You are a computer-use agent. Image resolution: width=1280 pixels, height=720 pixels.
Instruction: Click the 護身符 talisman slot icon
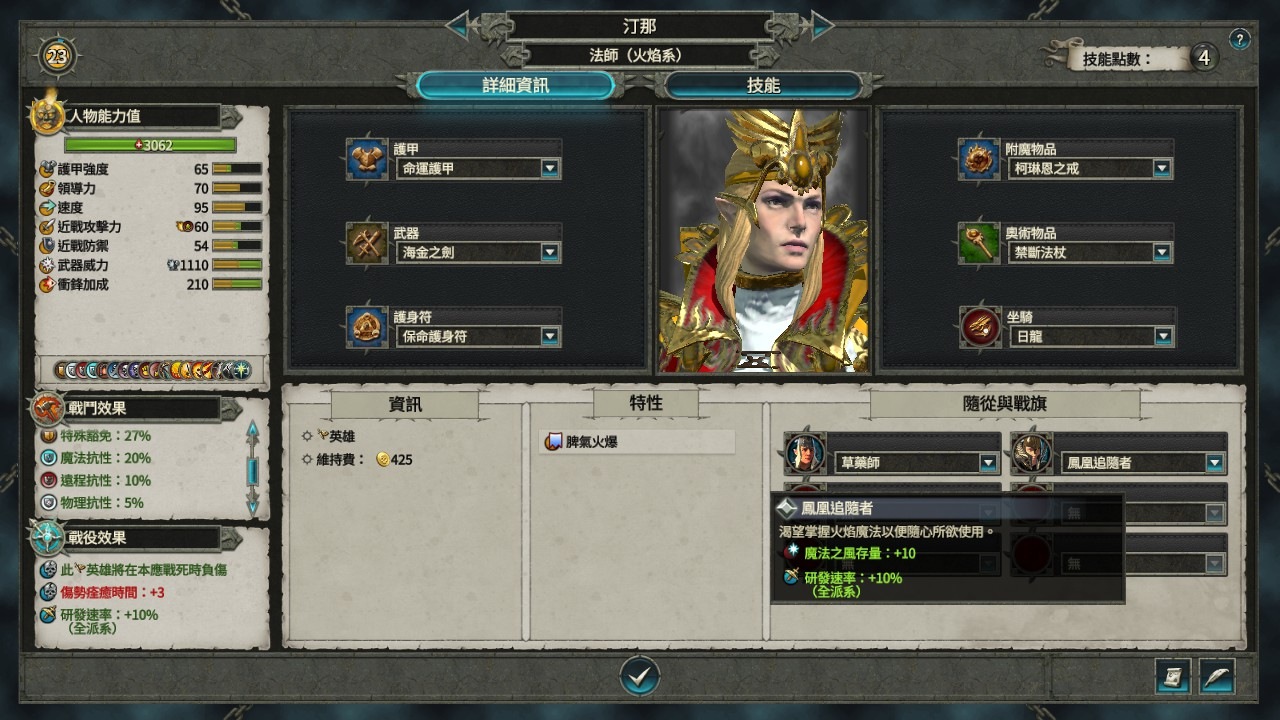tap(367, 327)
